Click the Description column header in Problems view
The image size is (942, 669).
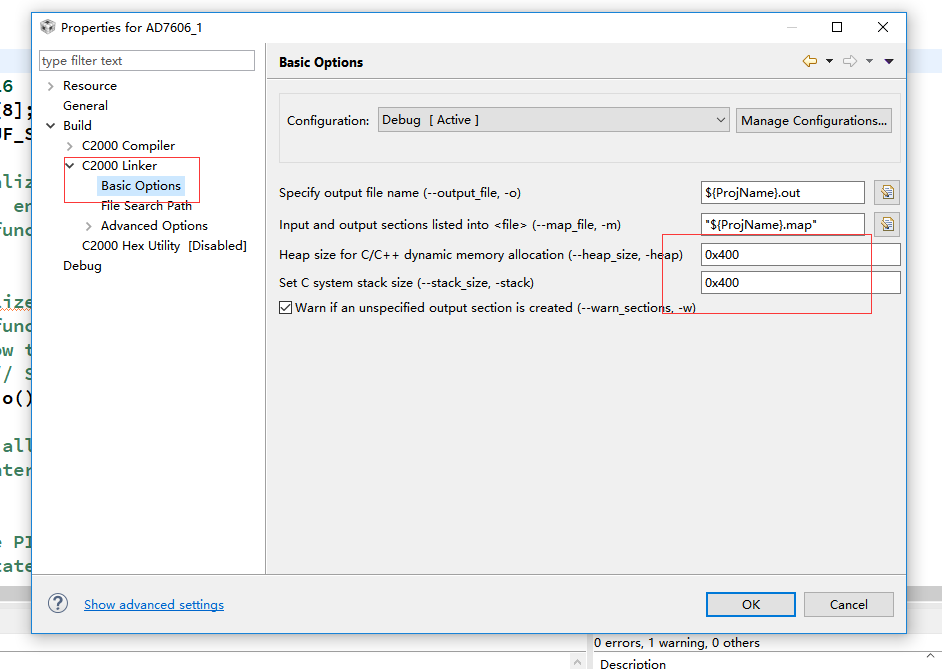[x=633, y=664]
